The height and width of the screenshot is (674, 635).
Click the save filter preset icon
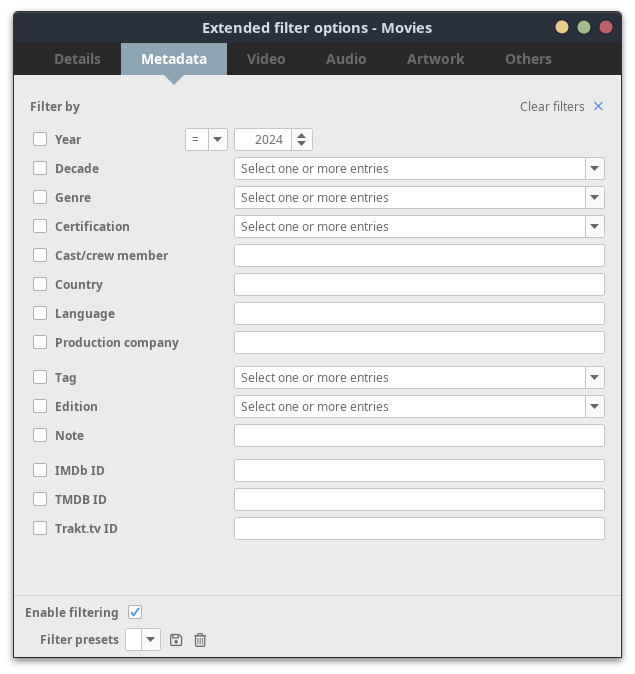pyautogui.click(x=176, y=640)
